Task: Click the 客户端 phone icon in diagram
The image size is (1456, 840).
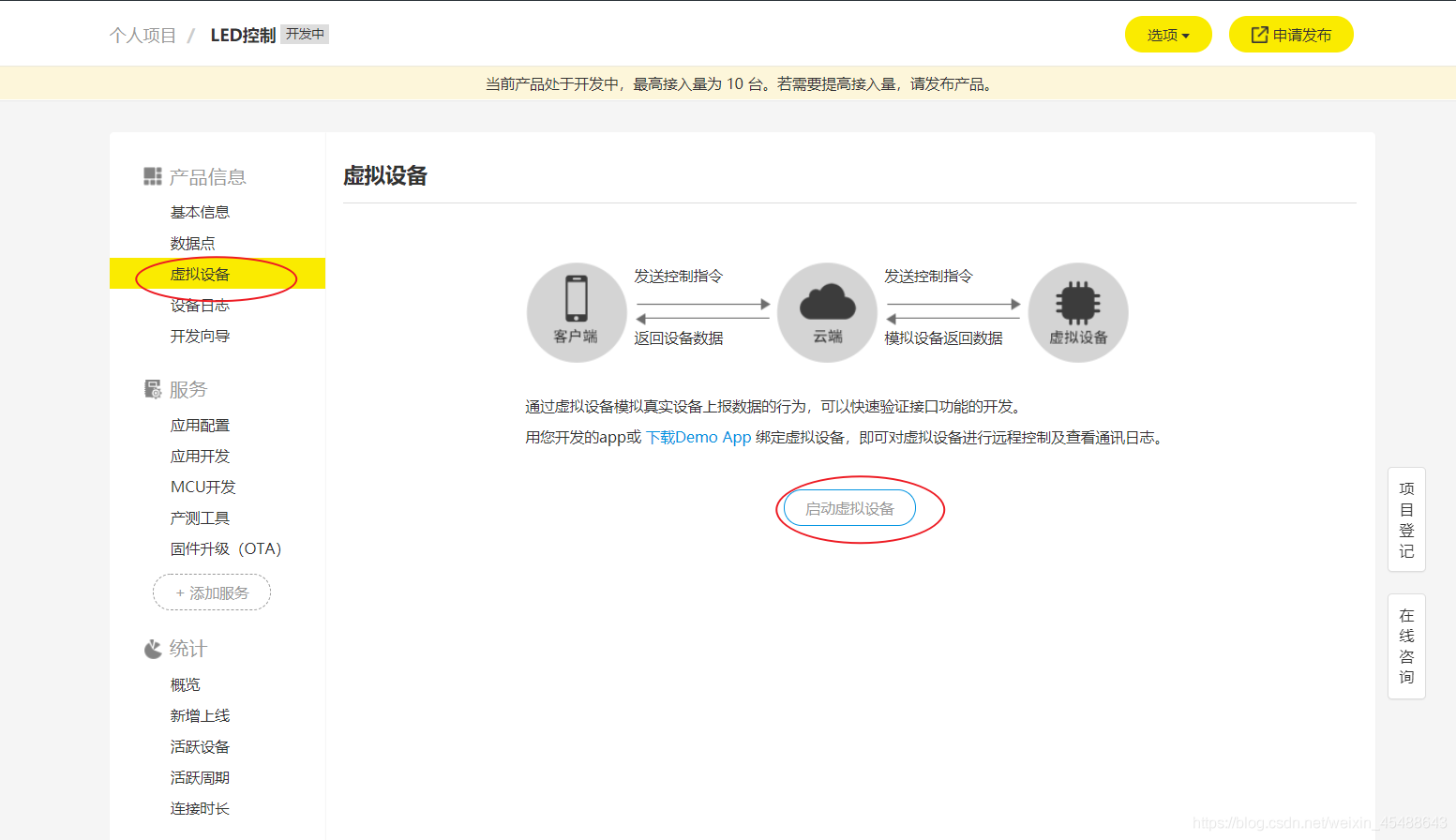Action: (576, 300)
